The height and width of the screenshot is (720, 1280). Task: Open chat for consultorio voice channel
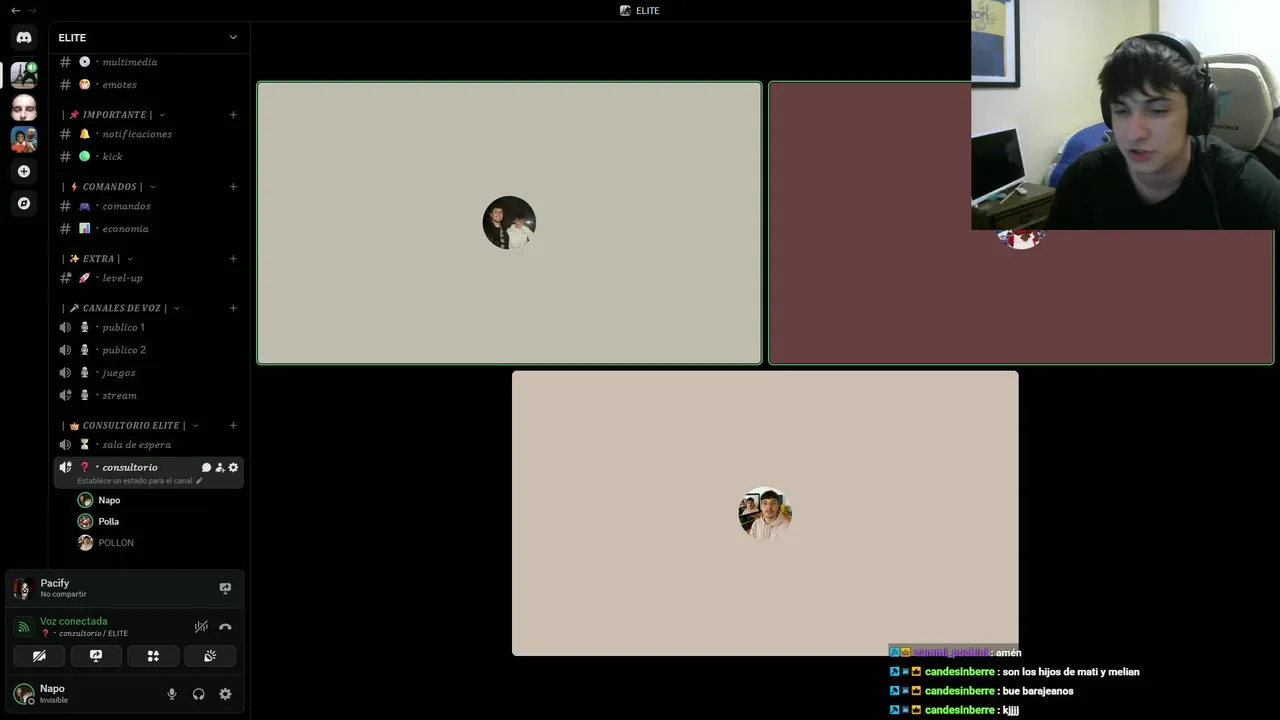tap(206, 468)
